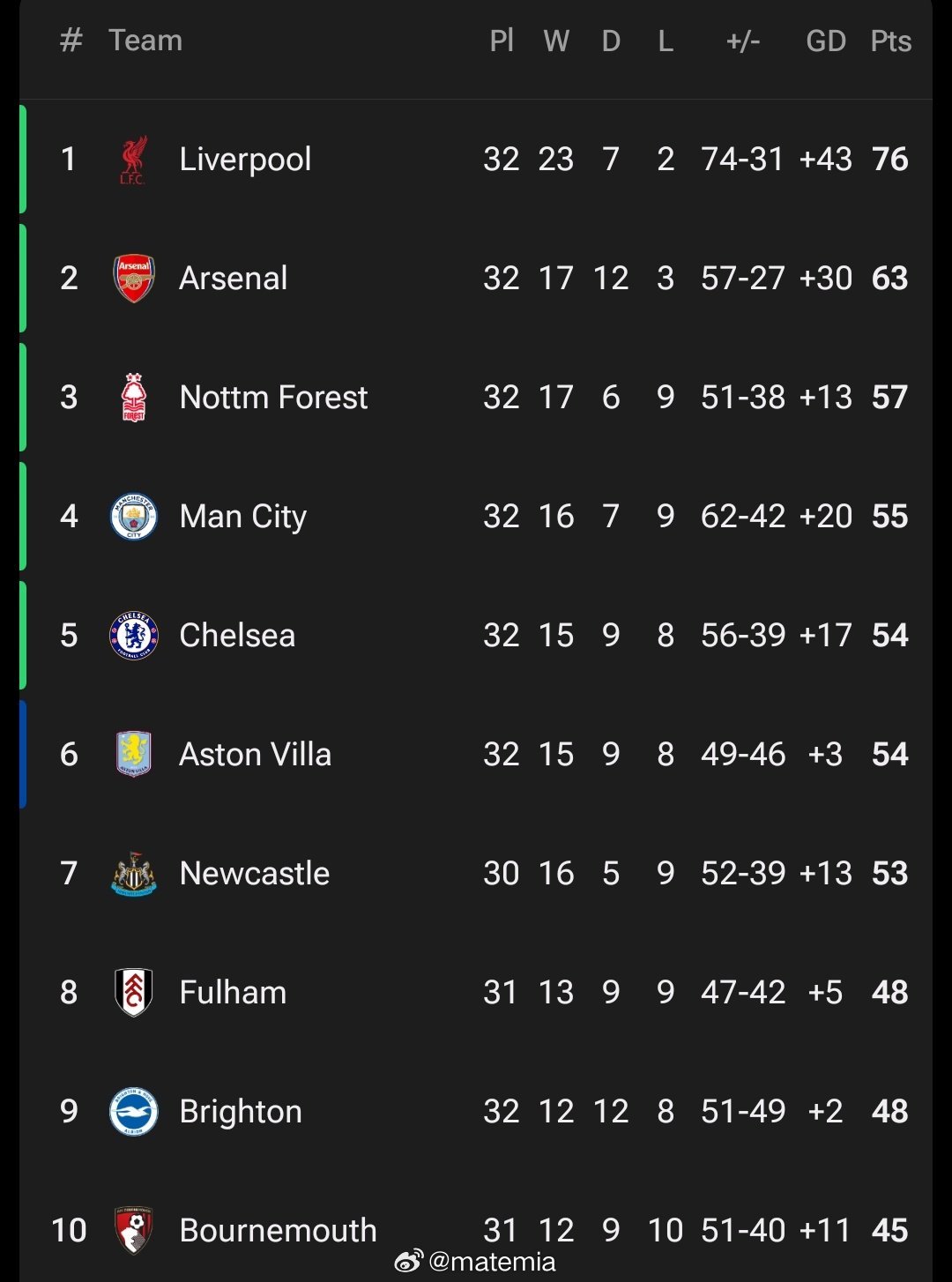Select the Nottm Forest crest icon

[133, 398]
